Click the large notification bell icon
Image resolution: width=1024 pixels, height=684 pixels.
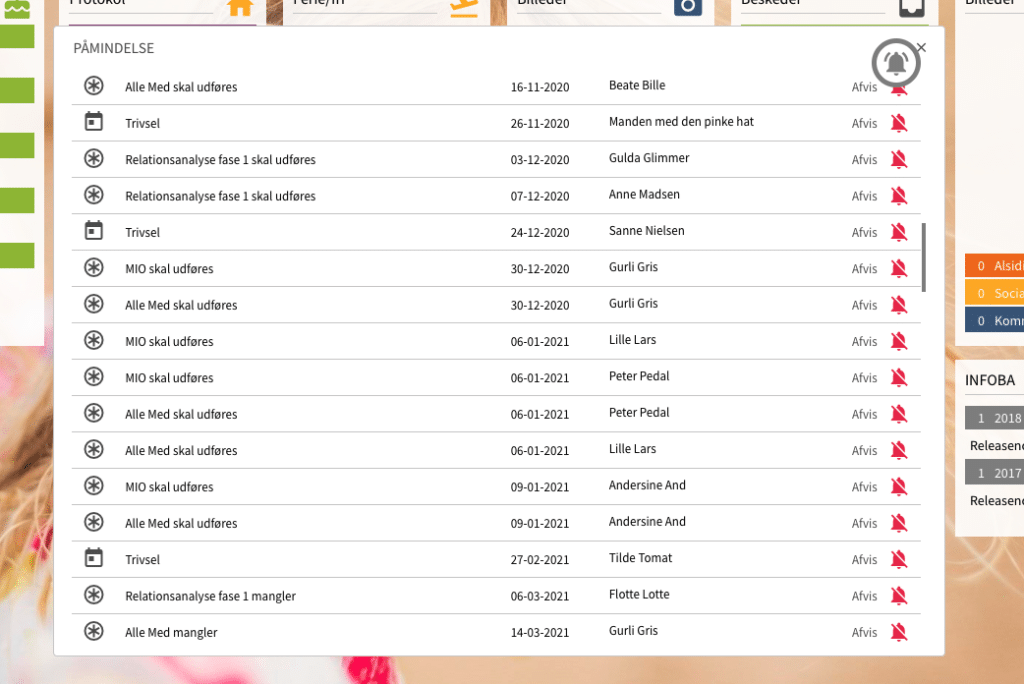coord(895,63)
